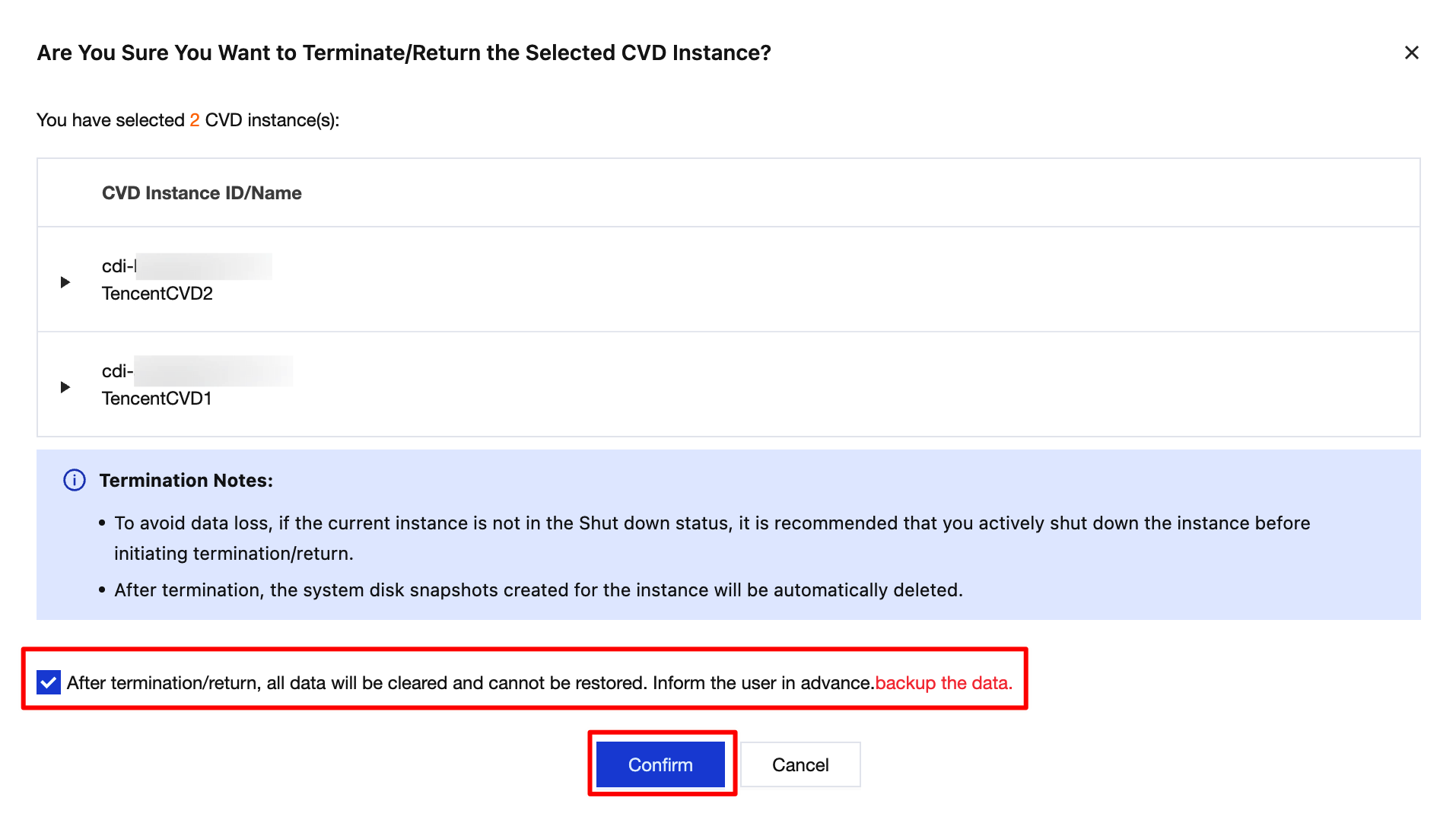Image resolution: width=1456 pixels, height=823 pixels.
Task: Click the Termination Notes info icon
Action: pos(75,481)
